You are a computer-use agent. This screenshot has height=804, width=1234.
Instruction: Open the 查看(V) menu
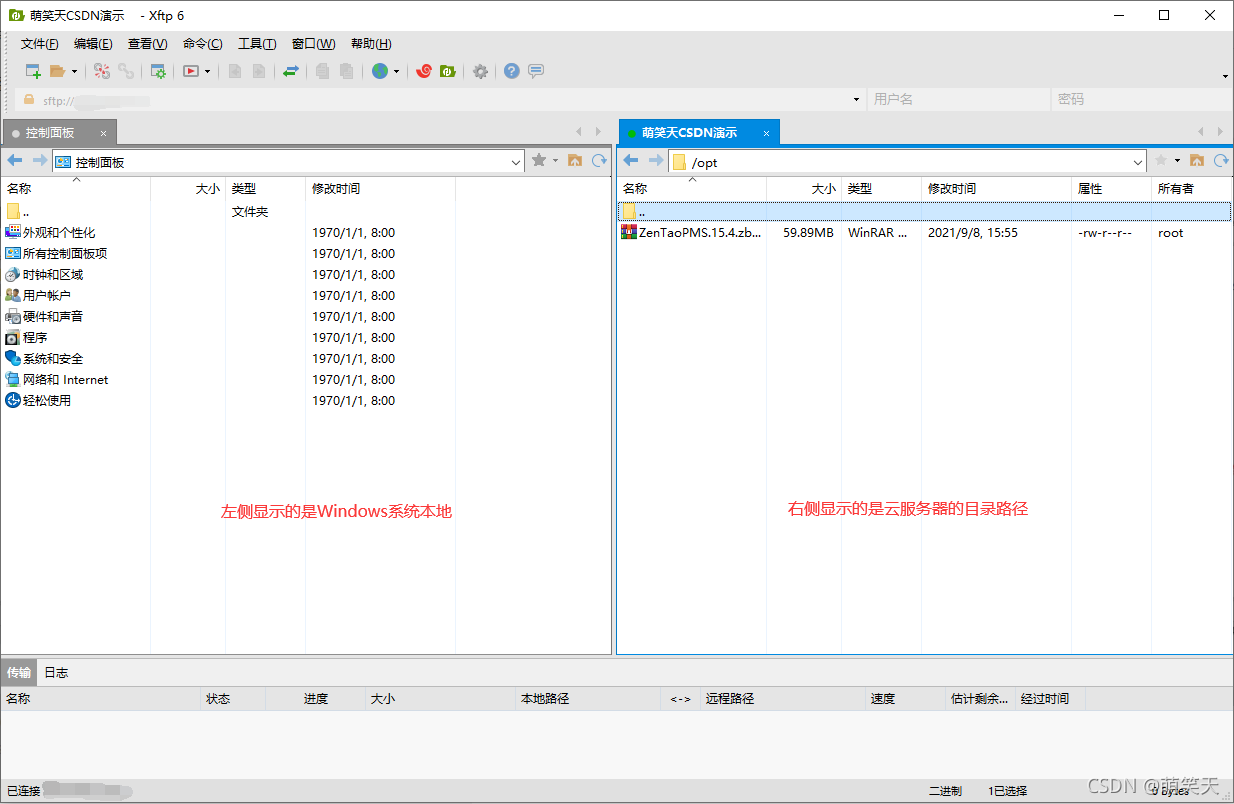tap(147, 44)
